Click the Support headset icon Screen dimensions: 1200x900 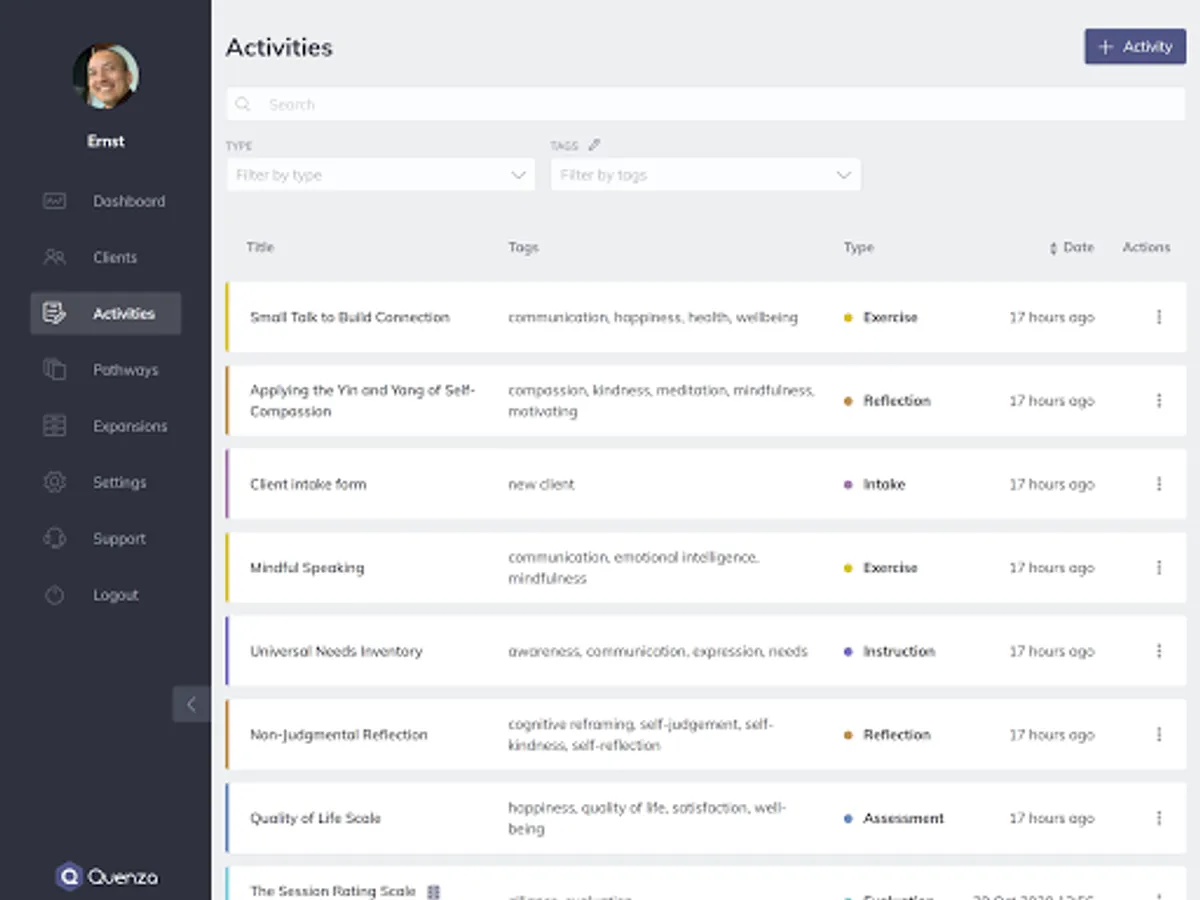pos(54,538)
